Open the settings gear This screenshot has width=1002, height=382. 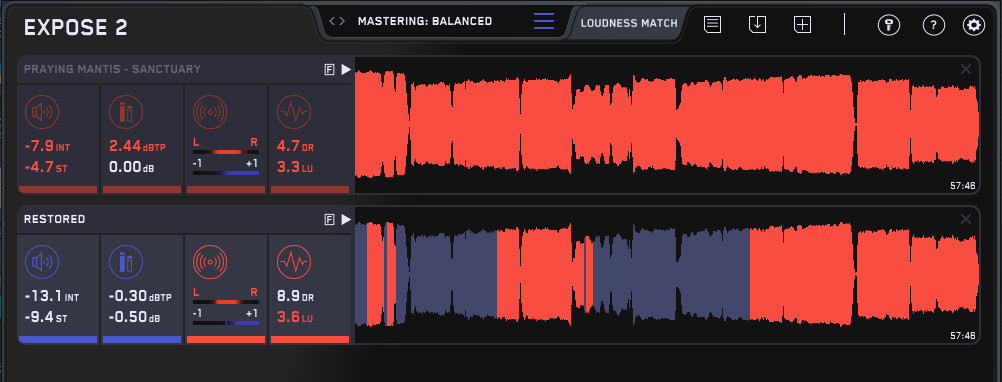tap(974, 26)
